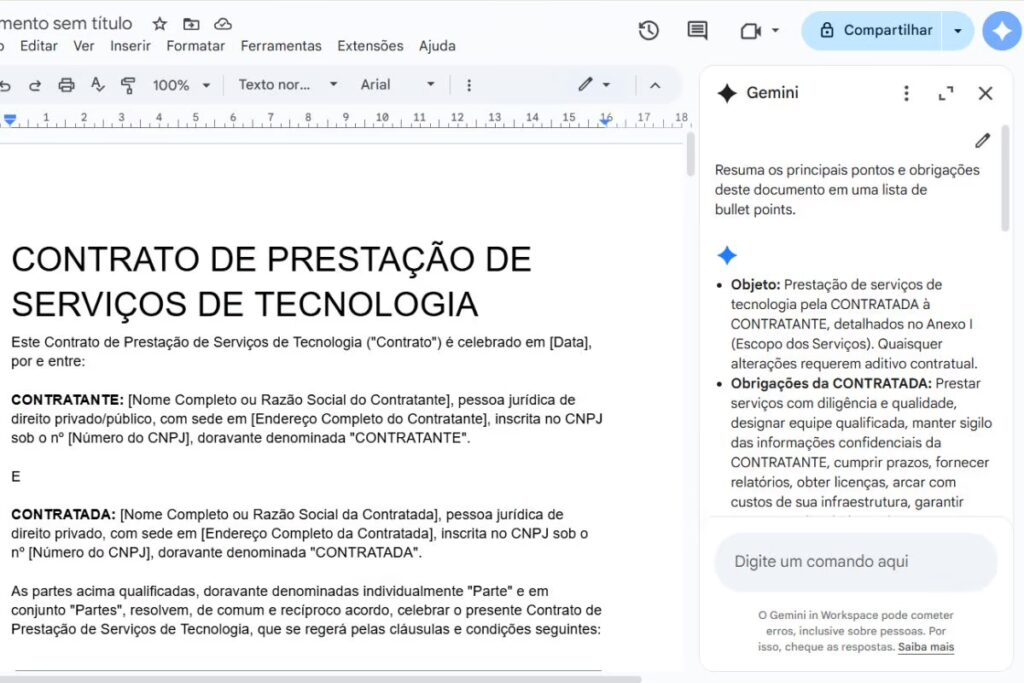Image resolution: width=1024 pixels, height=683 pixels.
Task: Click the bold CONTRATANTE: label
Action: (67, 400)
